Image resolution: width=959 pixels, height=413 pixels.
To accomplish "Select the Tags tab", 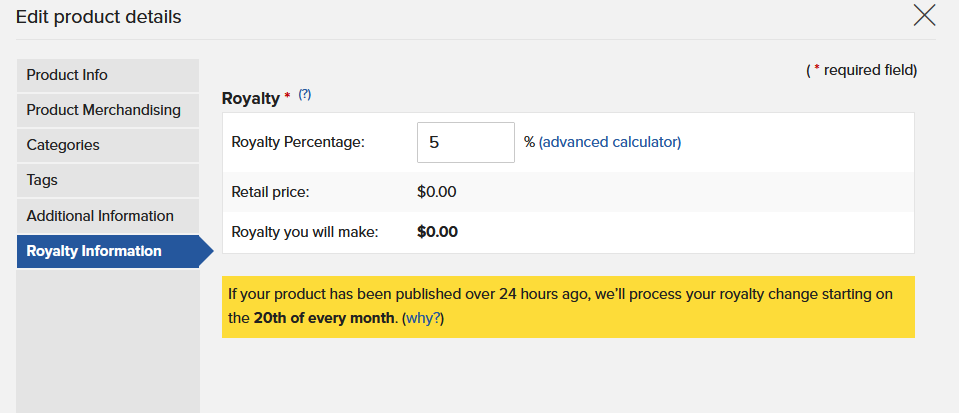I will click(x=108, y=180).
